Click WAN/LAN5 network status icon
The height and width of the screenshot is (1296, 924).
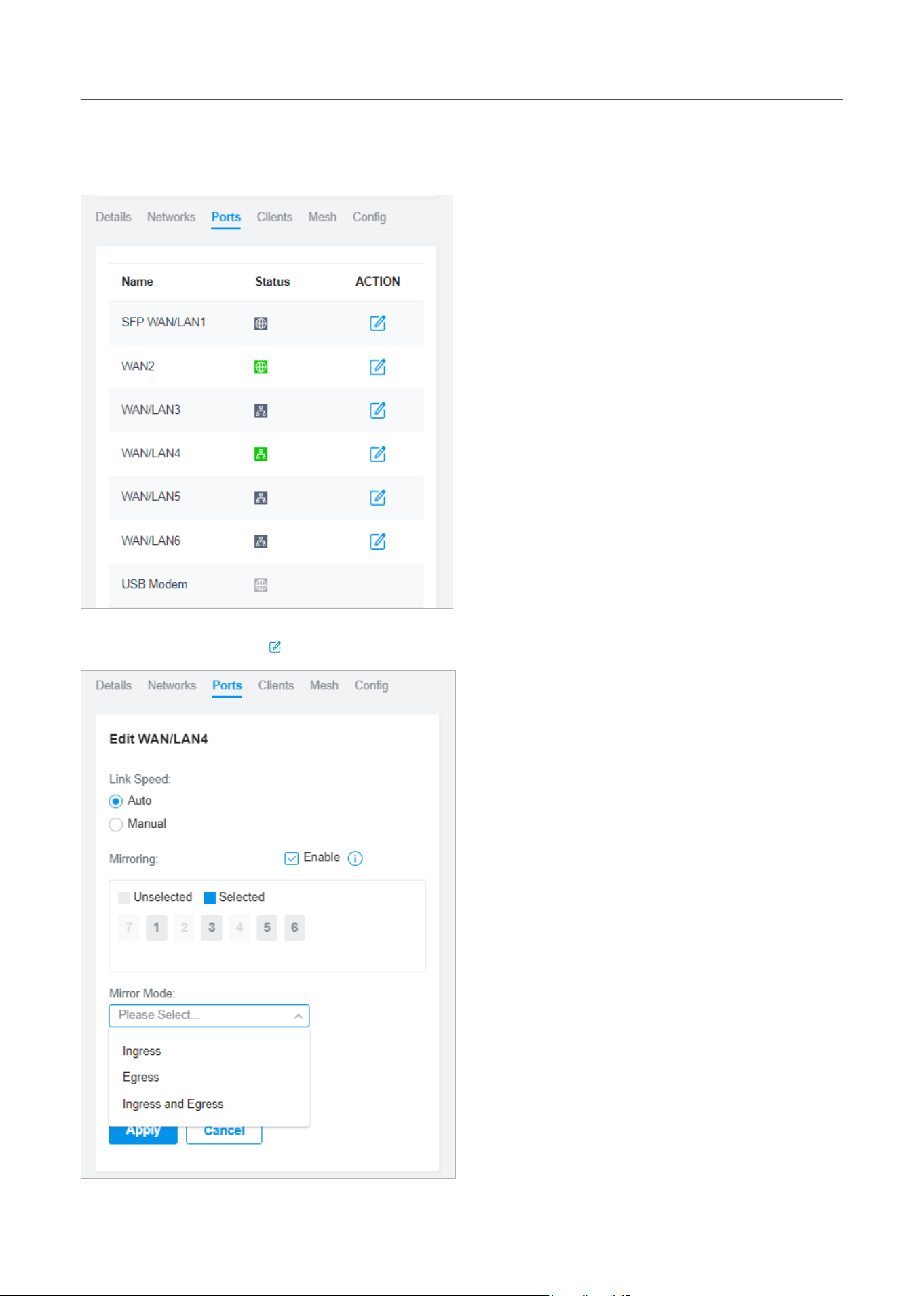coord(261,497)
